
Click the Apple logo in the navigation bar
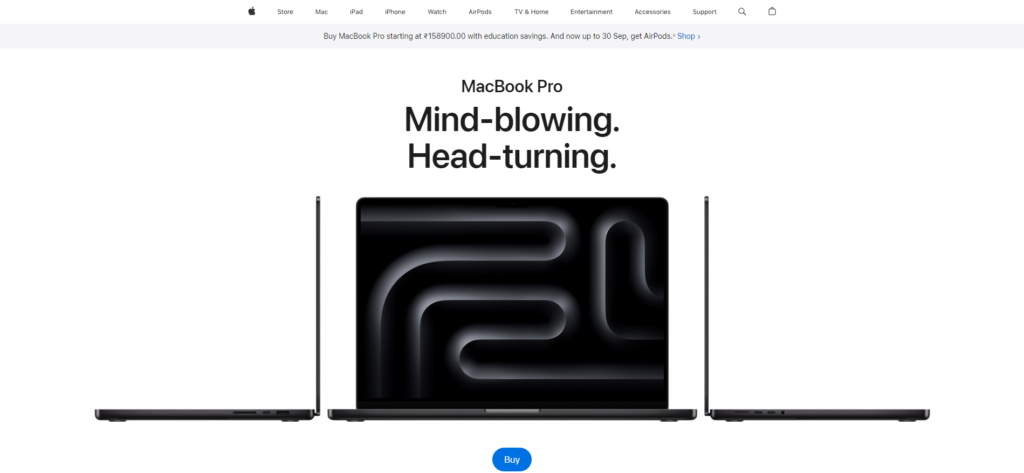coord(252,12)
